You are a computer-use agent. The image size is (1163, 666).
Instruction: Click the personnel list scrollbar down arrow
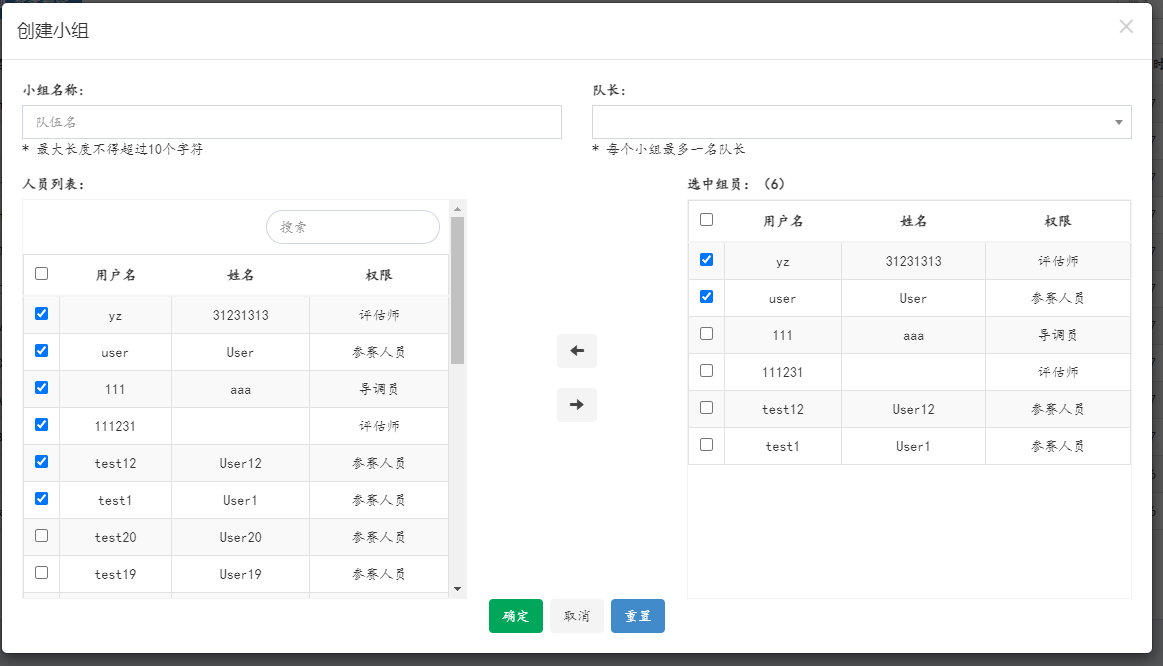click(457, 589)
